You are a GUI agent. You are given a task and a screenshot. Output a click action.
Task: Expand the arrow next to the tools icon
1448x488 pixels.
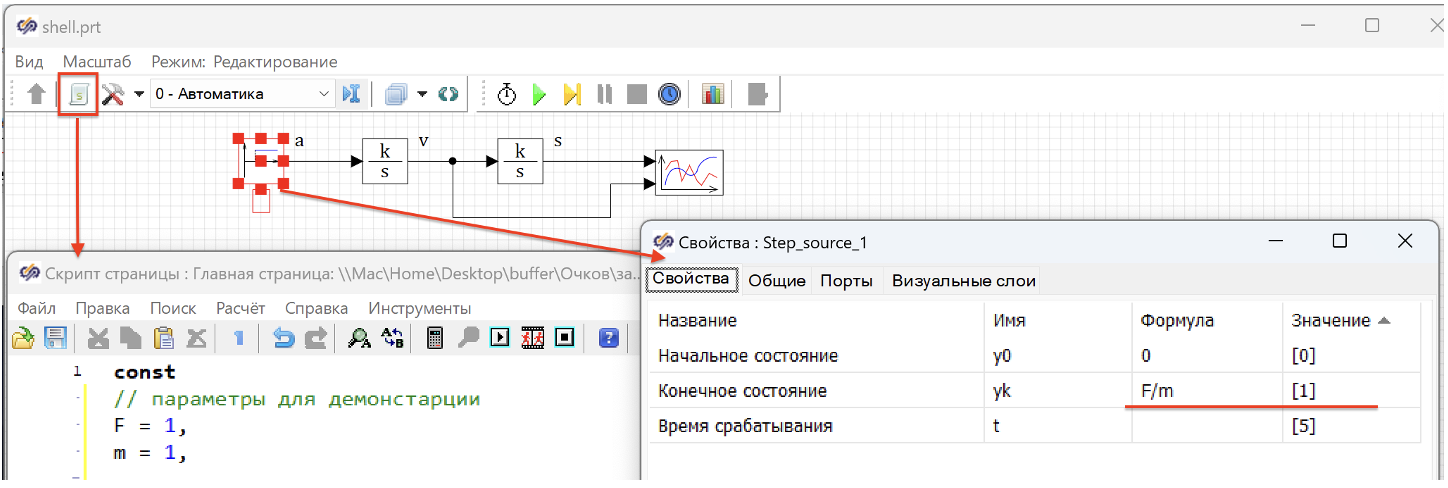coord(139,94)
